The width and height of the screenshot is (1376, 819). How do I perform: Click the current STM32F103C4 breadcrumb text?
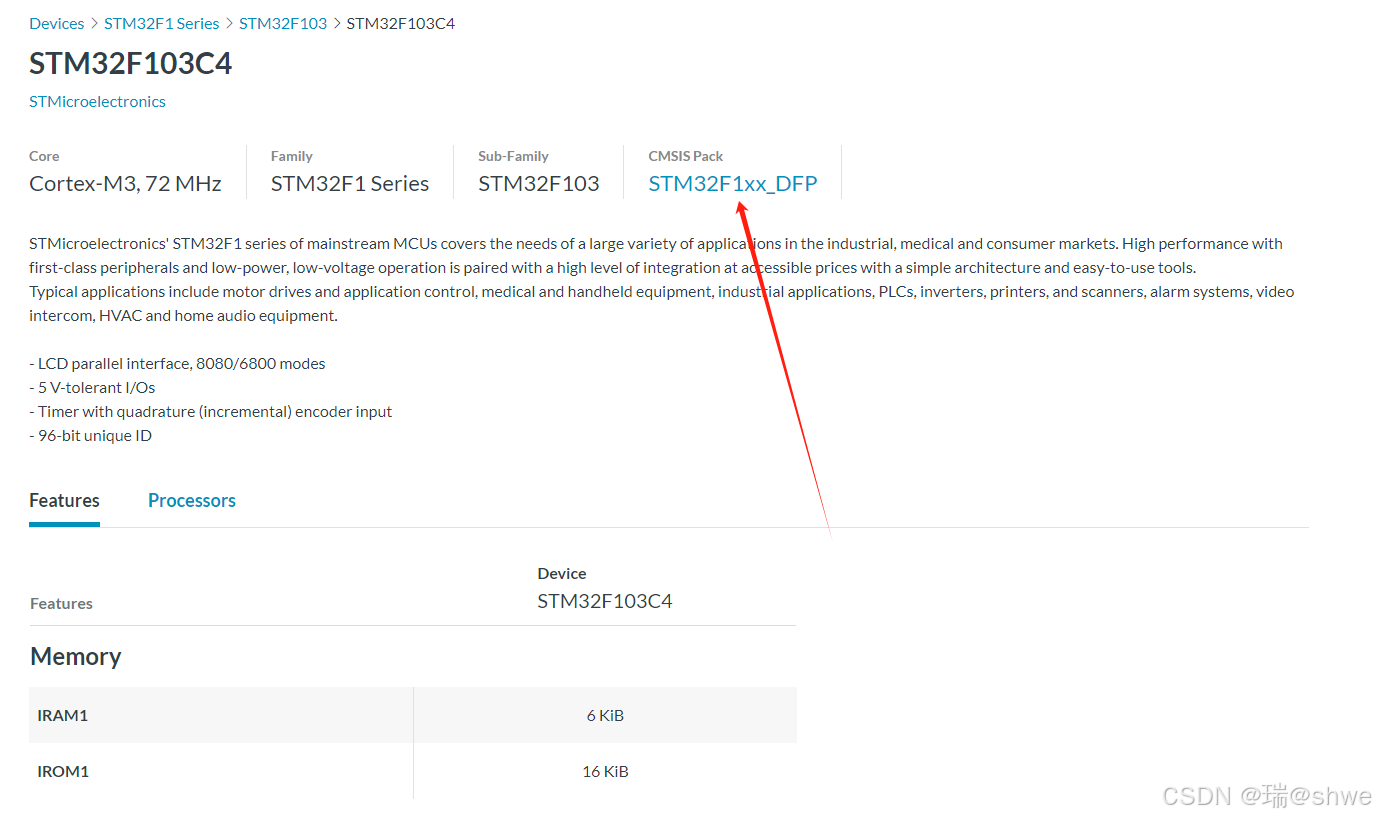[x=400, y=23]
